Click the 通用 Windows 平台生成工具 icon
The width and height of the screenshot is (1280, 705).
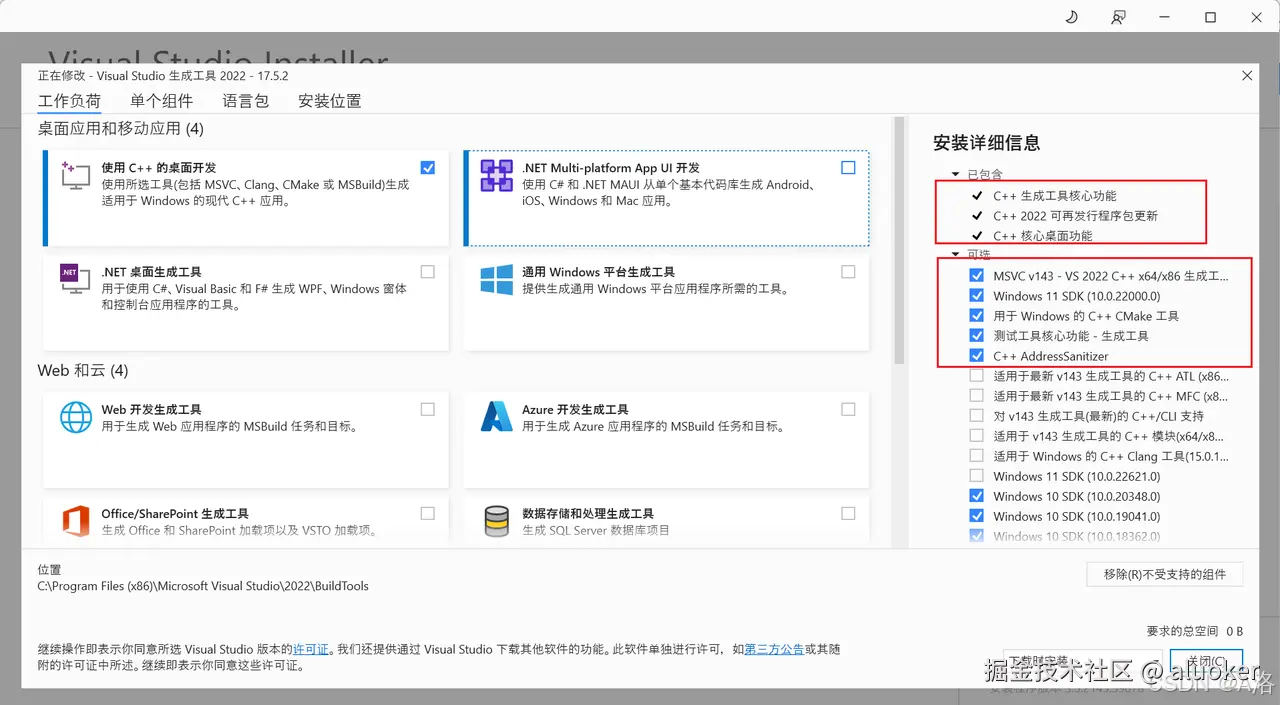495,279
